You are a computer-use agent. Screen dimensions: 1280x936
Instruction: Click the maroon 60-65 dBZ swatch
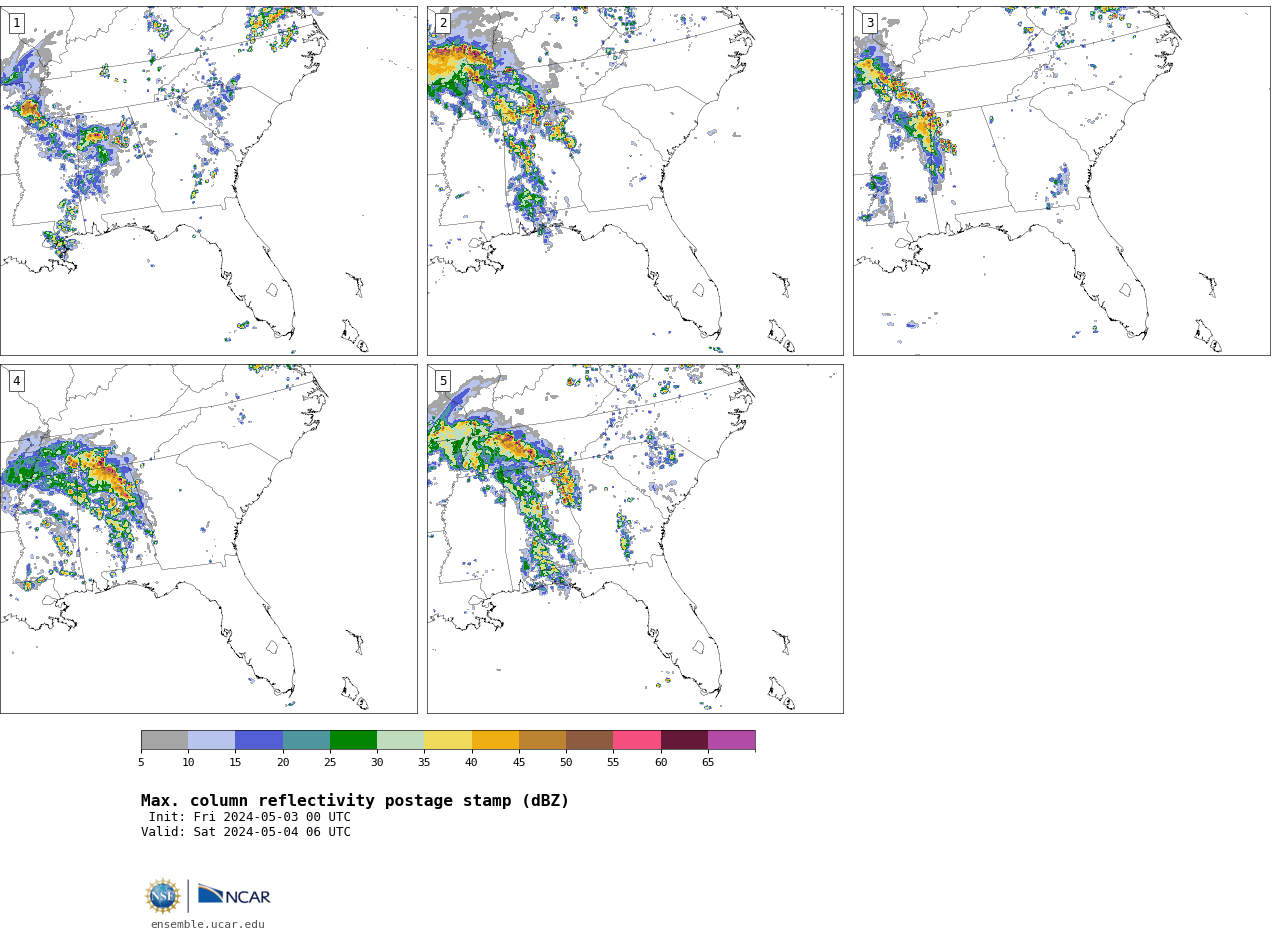684,740
